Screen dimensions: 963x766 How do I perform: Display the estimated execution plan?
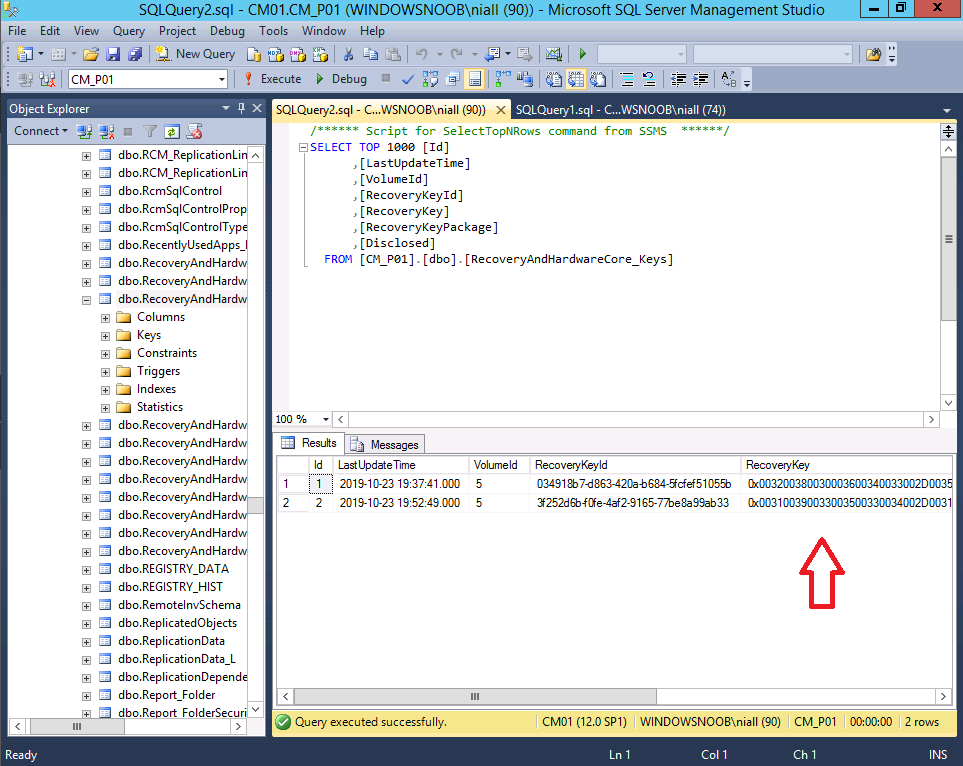430,79
